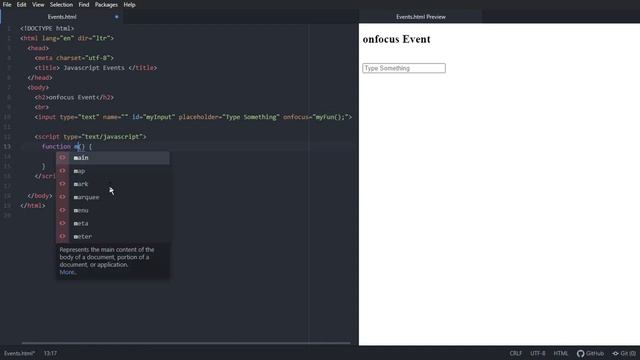Image resolution: width=640 pixels, height=360 pixels.
Task: Click the 'onfocus Event' heading in preview
Action: pos(396,39)
